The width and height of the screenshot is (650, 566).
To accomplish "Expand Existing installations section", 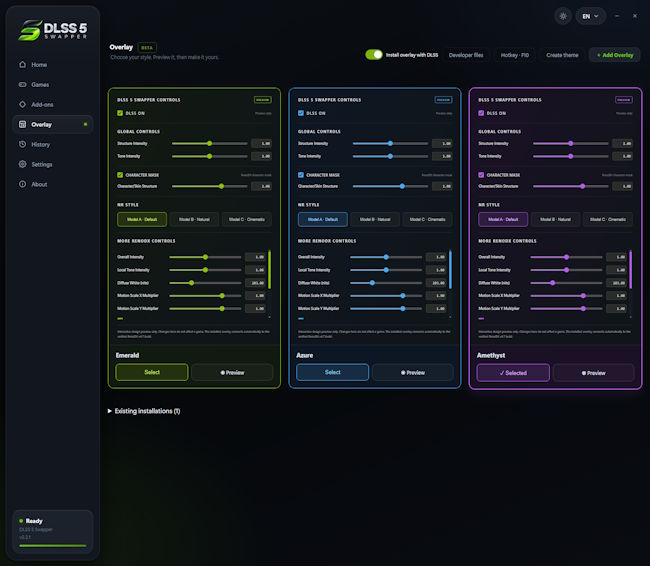I will (x=143, y=411).
